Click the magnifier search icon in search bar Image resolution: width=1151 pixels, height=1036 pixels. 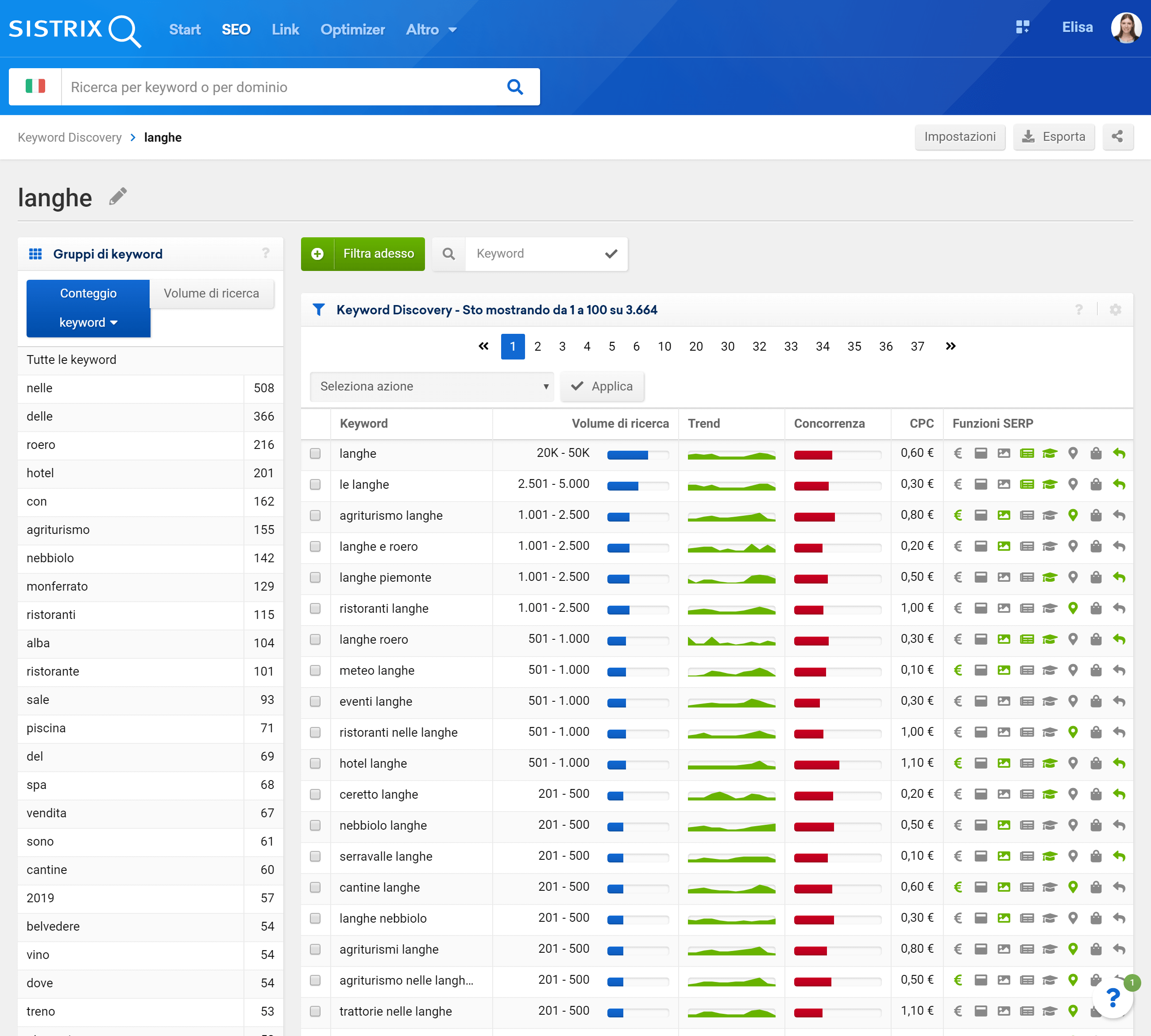514,87
